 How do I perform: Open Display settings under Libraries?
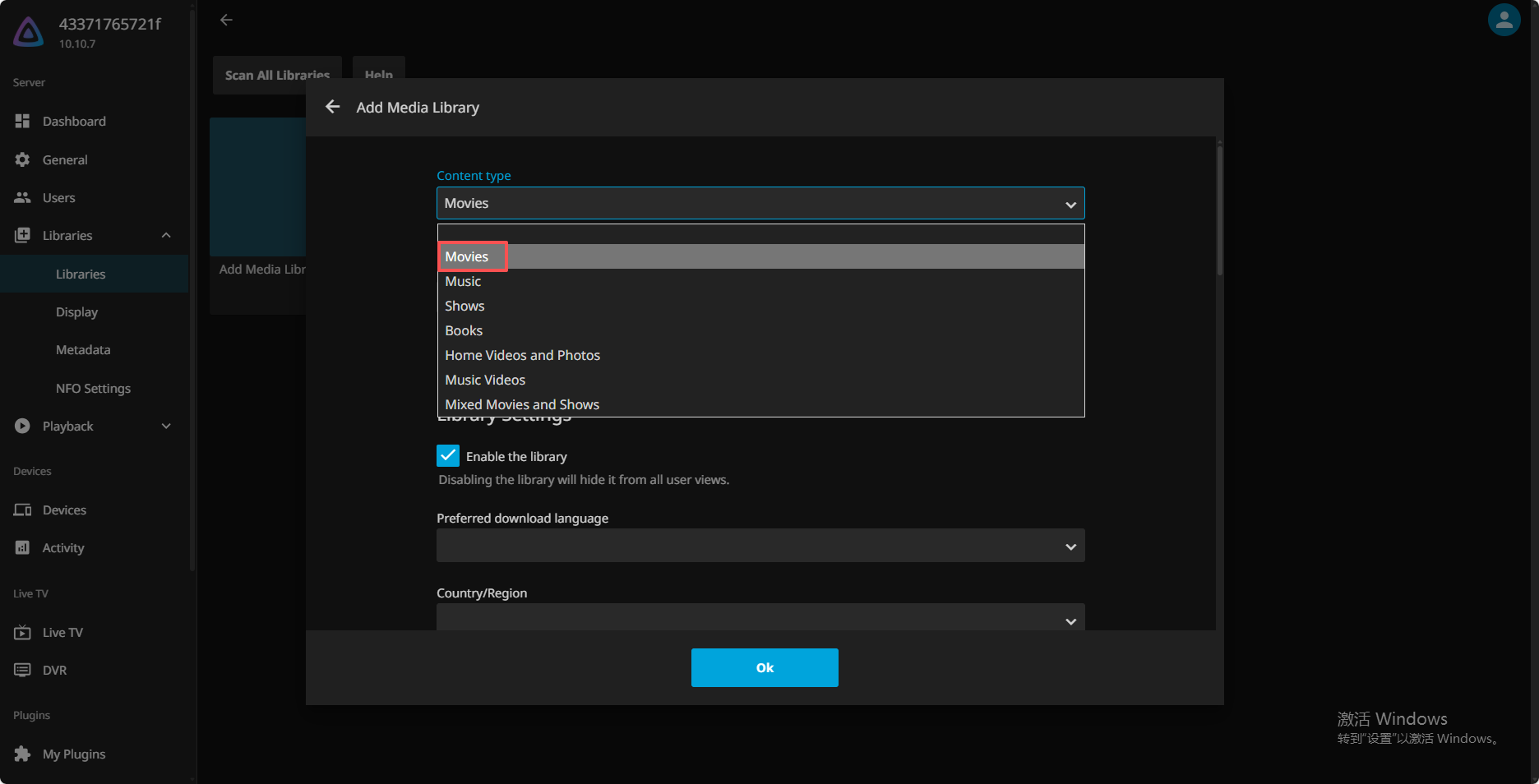95,311
